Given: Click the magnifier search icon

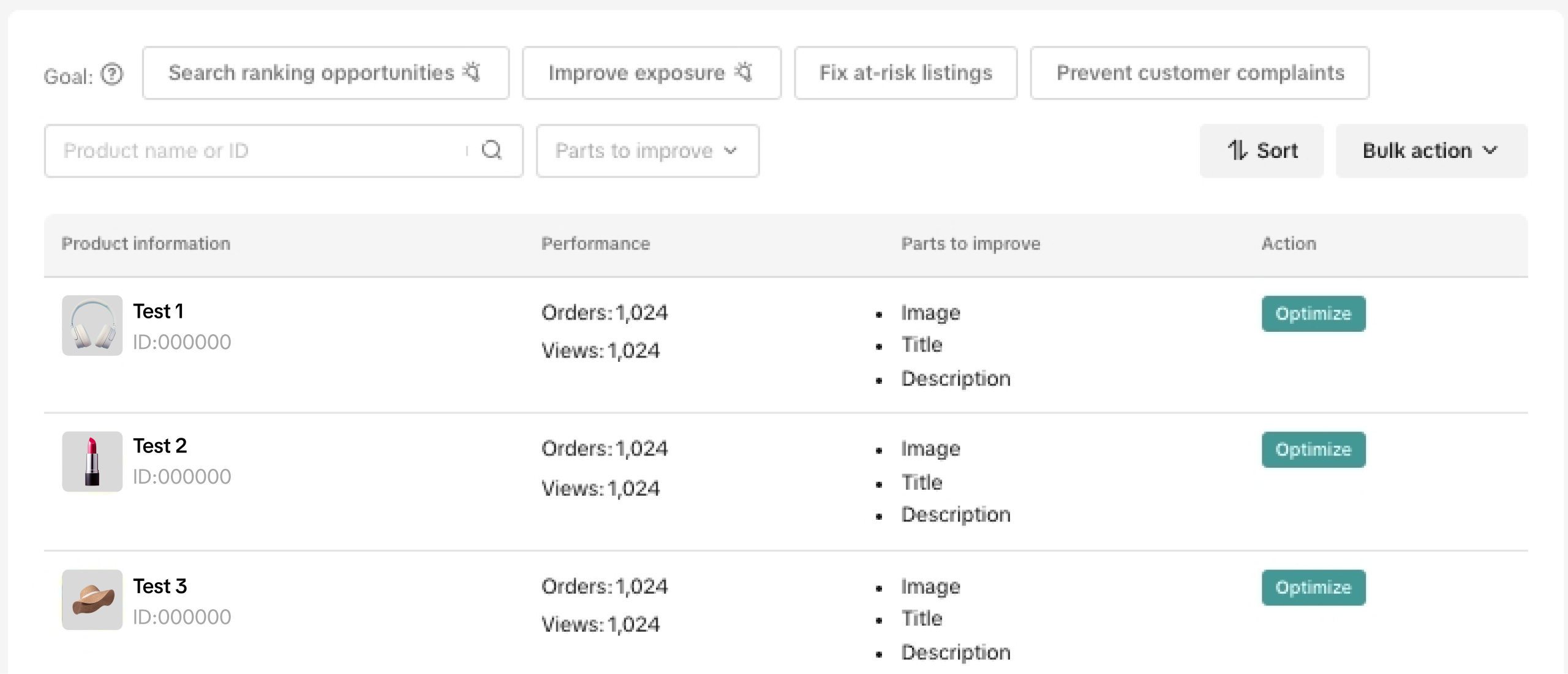Looking at the screenshot, I should tap(492, 150).
